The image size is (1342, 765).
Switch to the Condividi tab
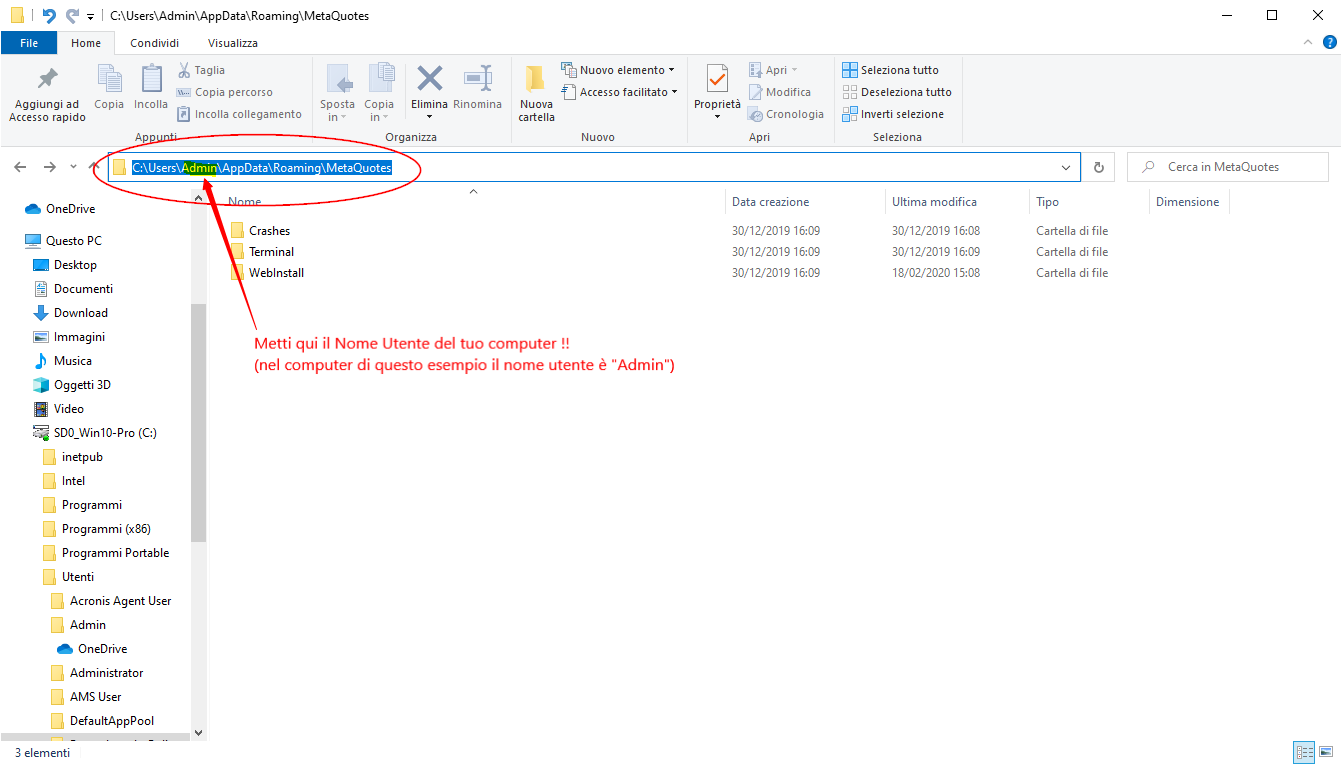click(x=155, y=43)
